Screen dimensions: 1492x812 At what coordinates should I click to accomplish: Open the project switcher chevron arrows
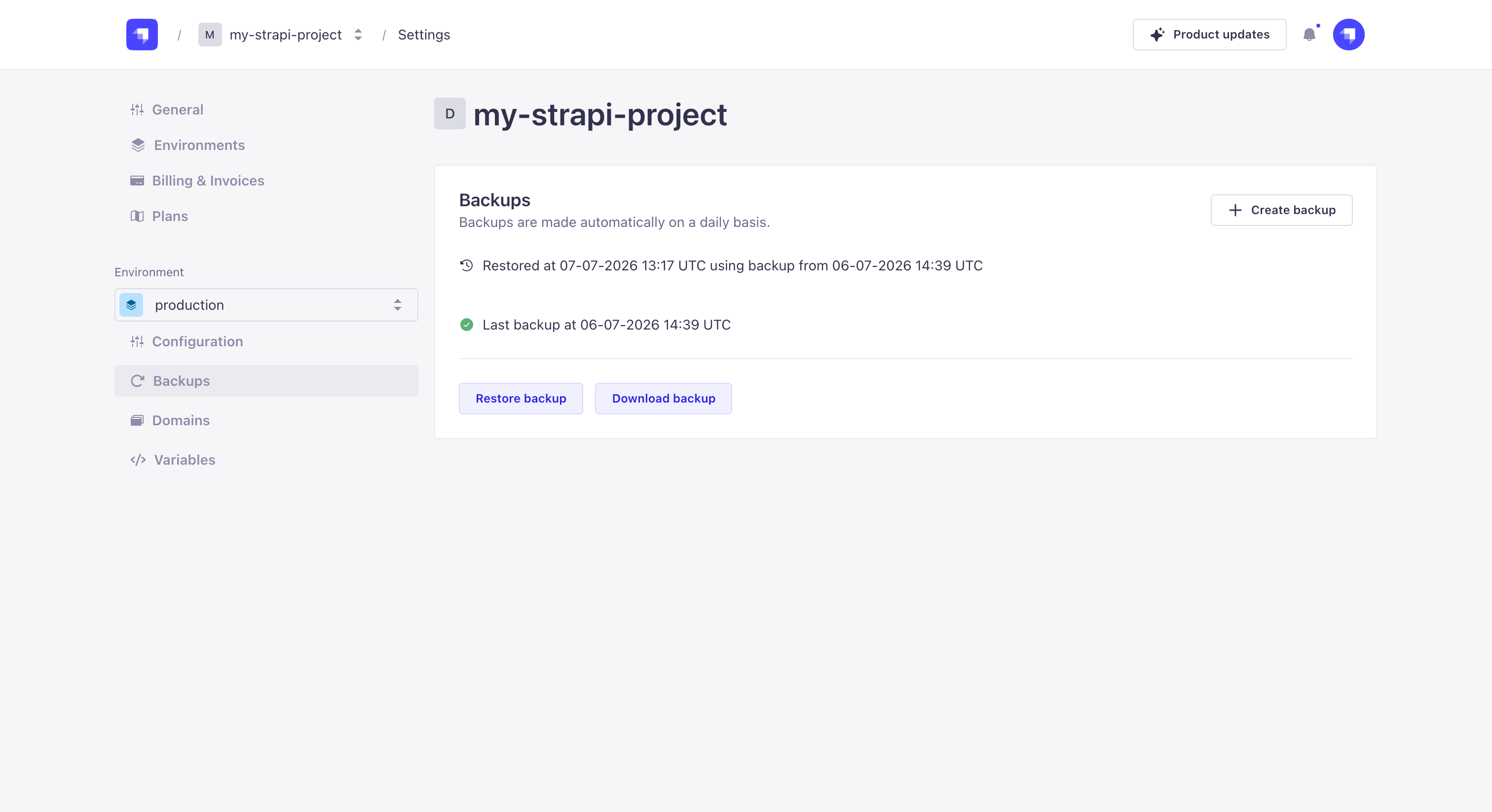click(x=358, y=35)
